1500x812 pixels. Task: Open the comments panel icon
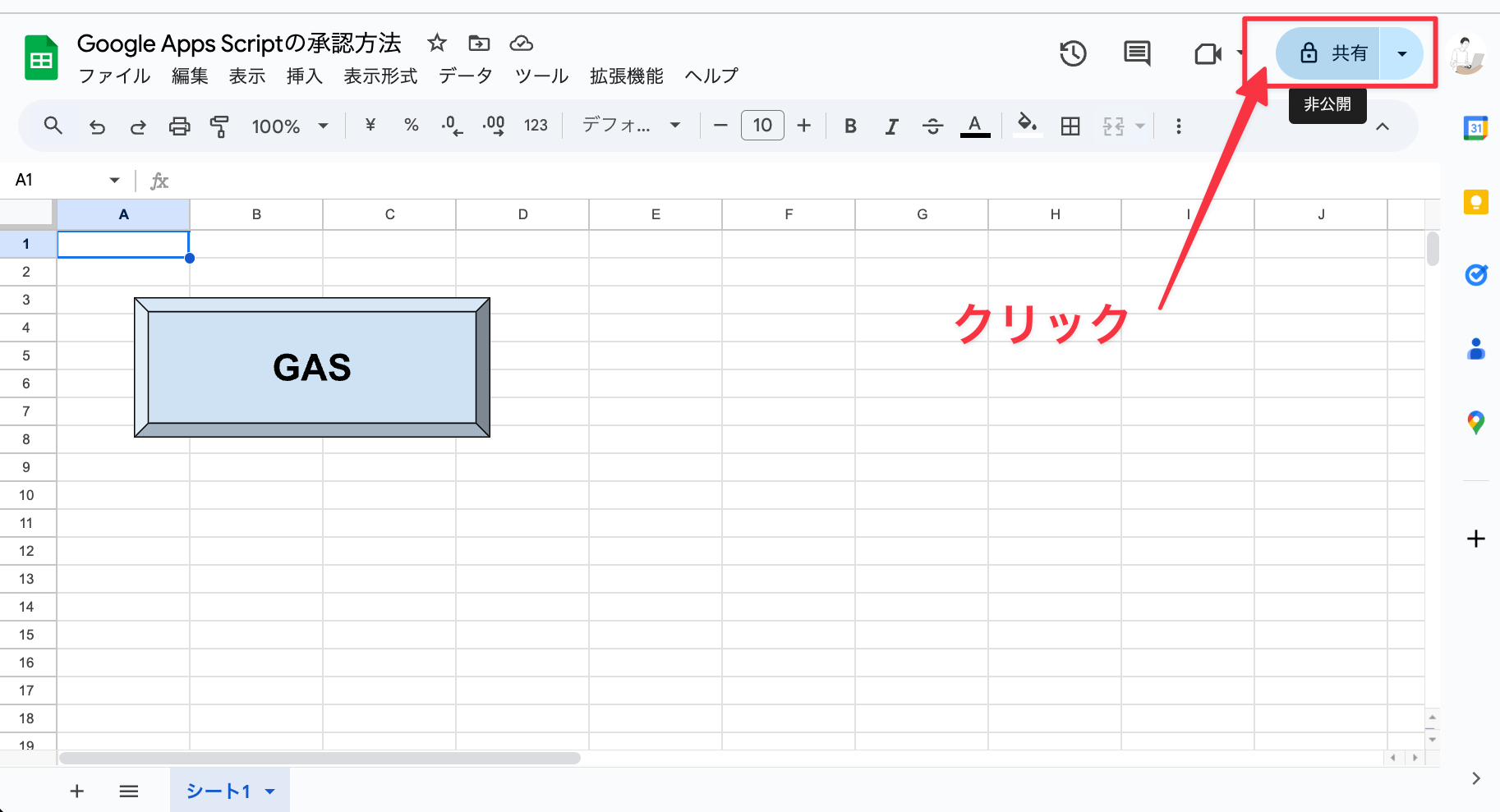click(x=1137, y=54)
